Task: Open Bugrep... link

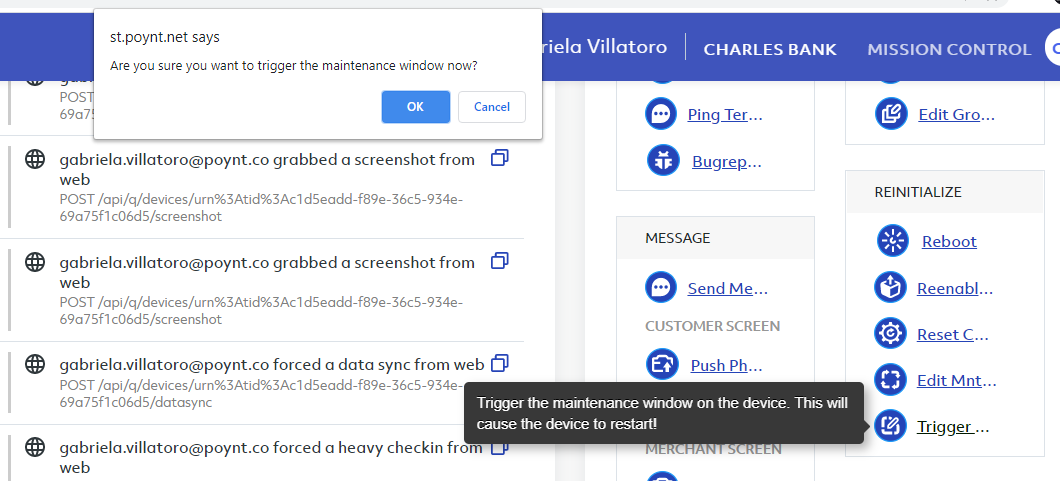Action: click(727, 161)
